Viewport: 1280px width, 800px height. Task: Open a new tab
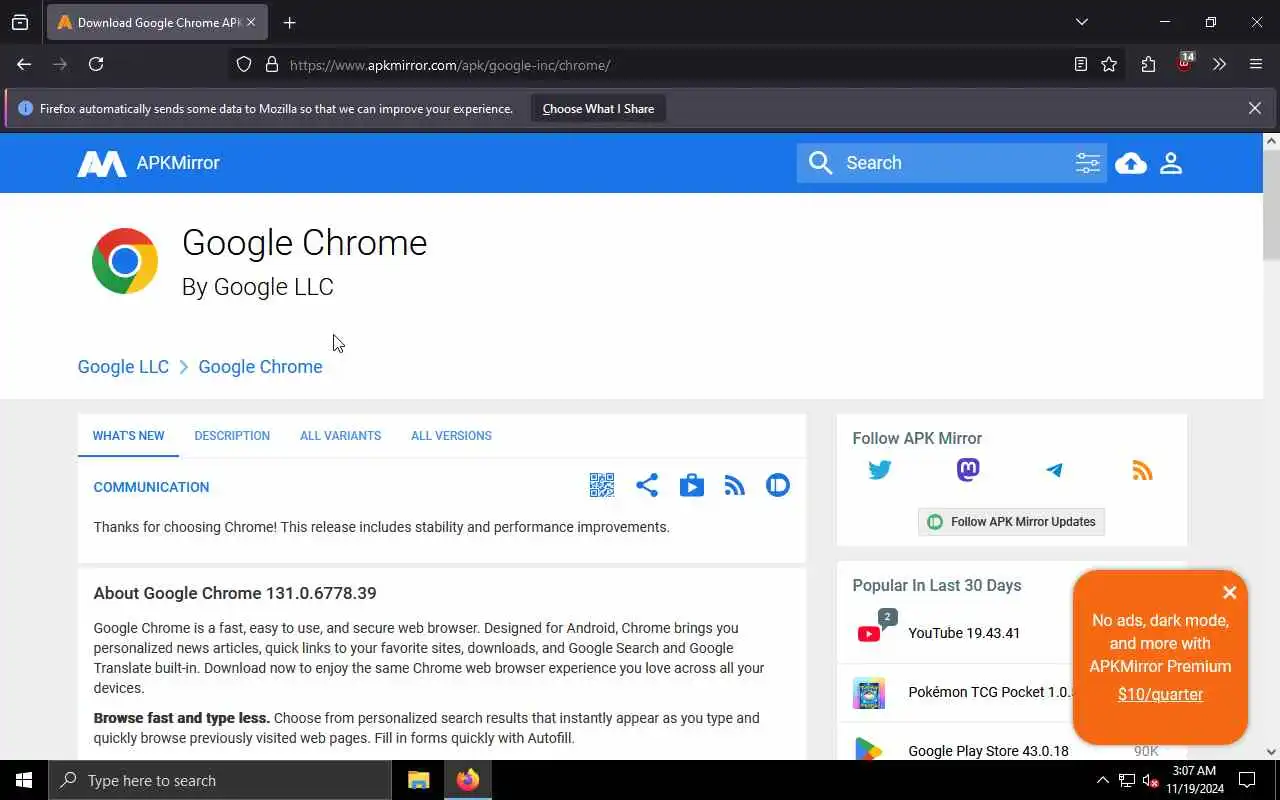point(289,22)
